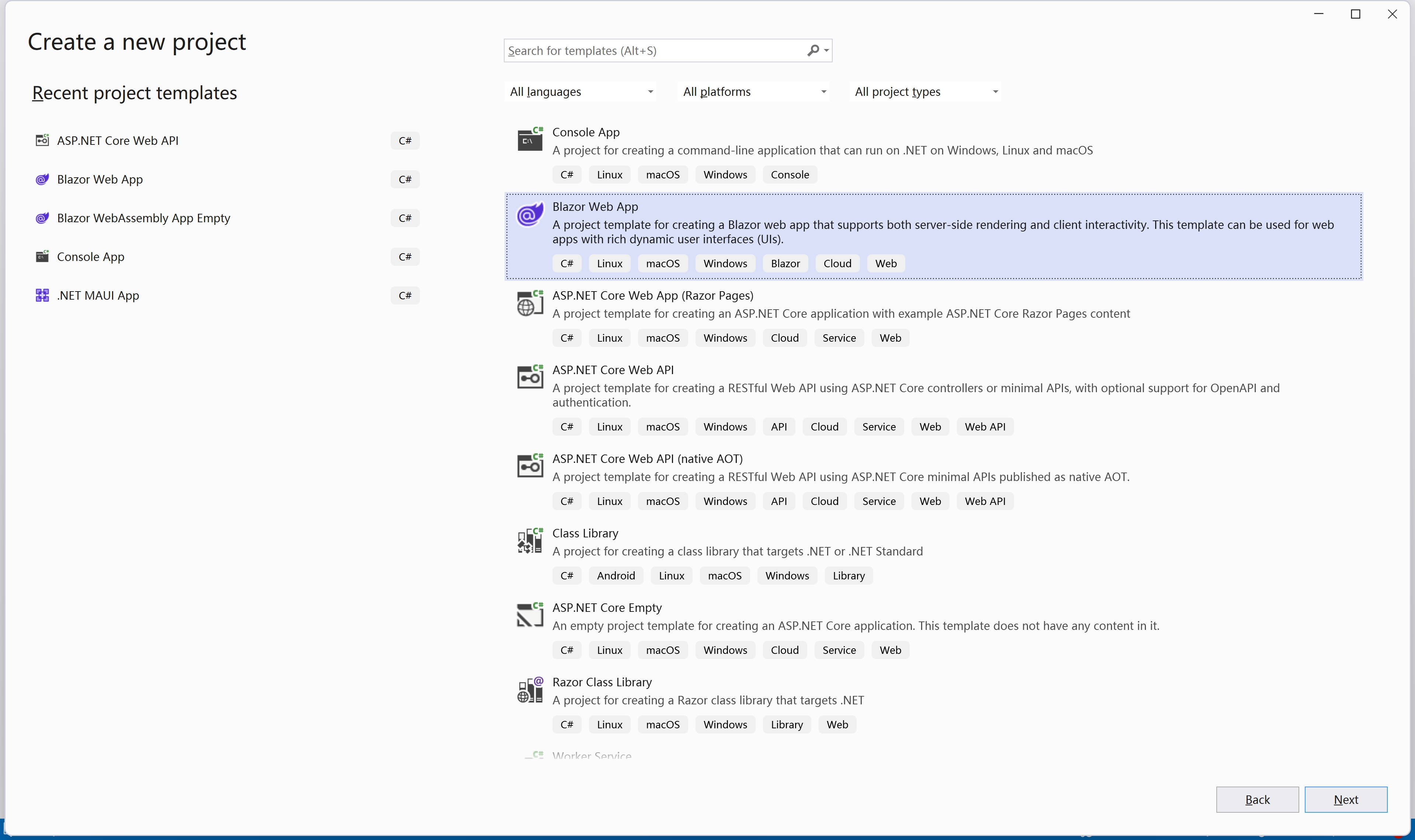Click the Back button
Viewport: 1415px width, 840px height.
click(x=1257, y=799)
